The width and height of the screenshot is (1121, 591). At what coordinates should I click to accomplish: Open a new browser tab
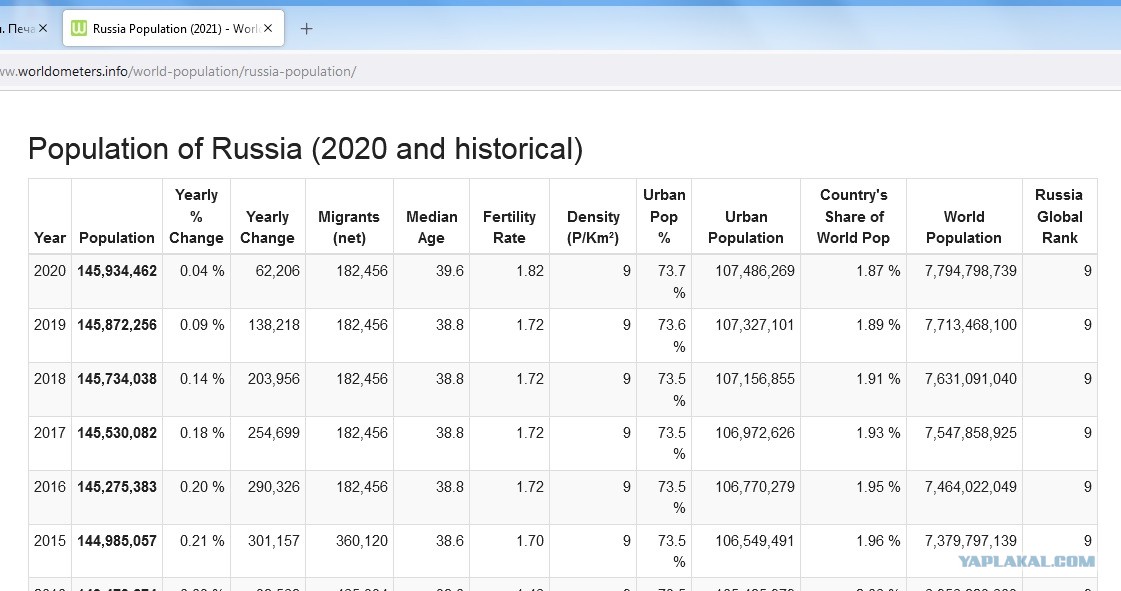306,29
